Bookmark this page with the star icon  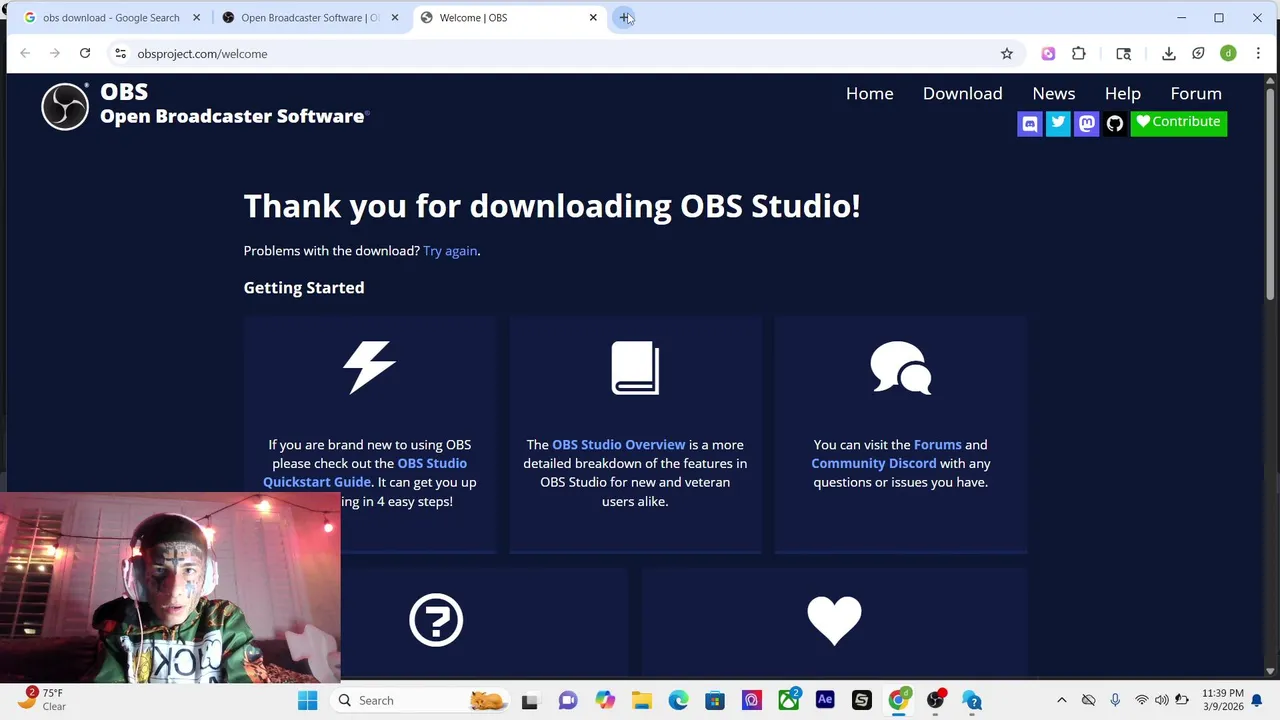tap(1007, 54)
